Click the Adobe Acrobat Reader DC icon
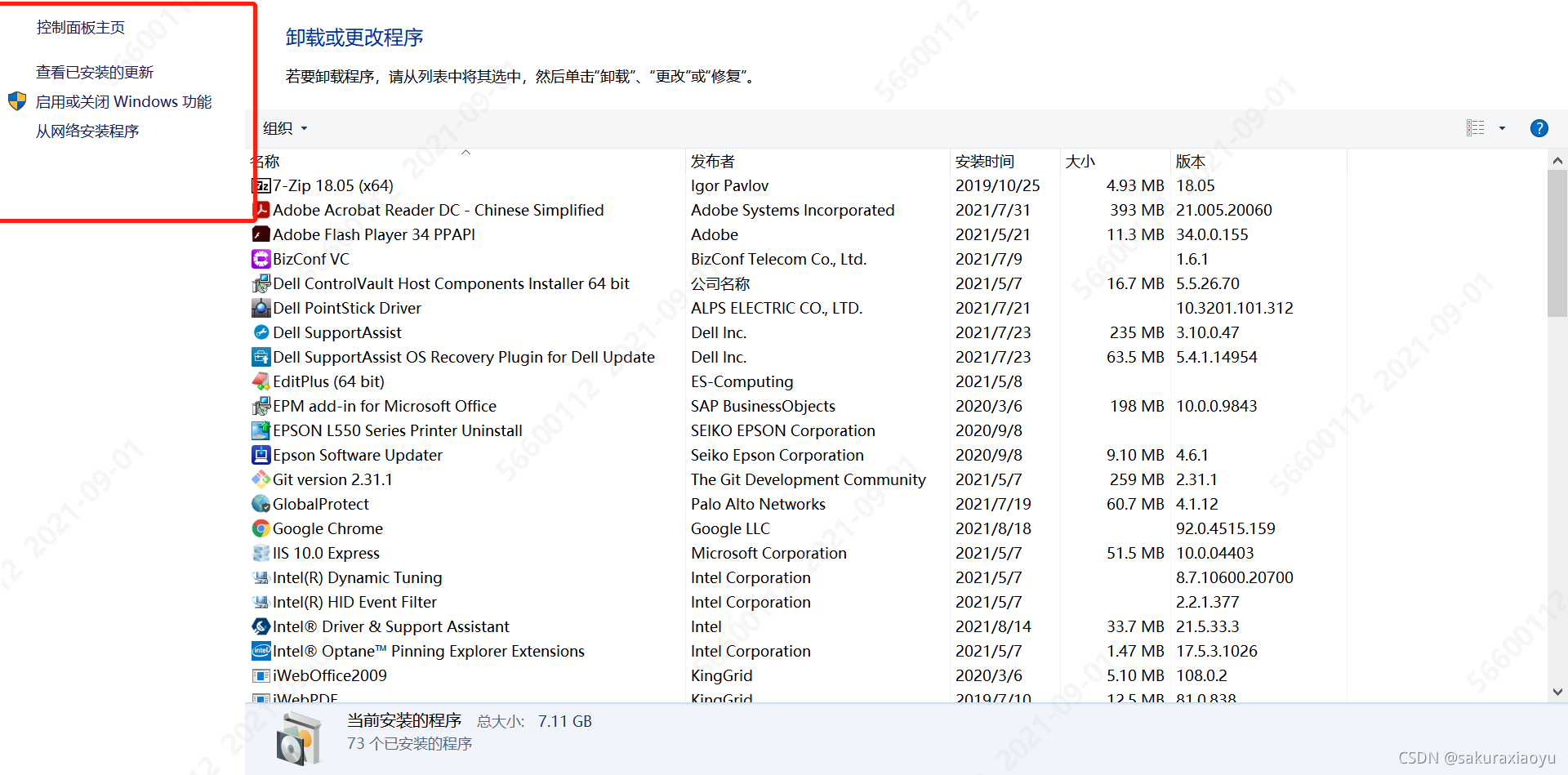 261,211
